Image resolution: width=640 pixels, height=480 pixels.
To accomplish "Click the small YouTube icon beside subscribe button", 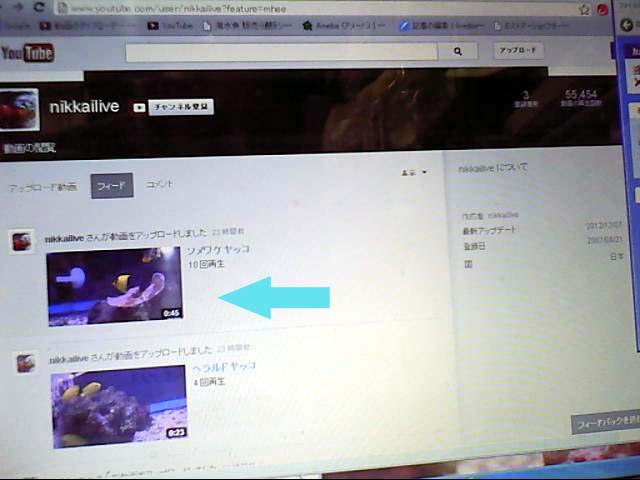I will pos(139,107).
